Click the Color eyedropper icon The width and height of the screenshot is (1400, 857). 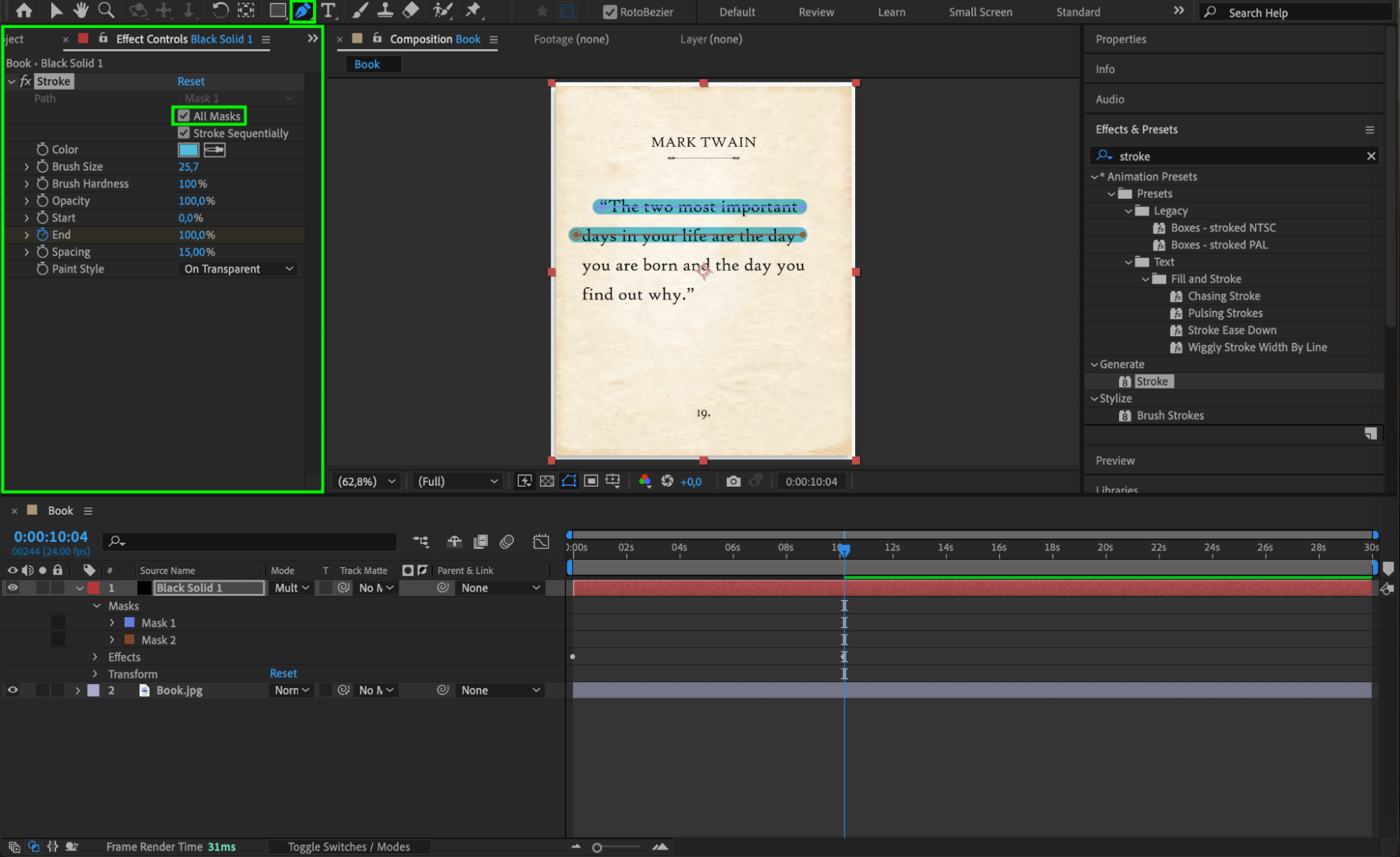(x=214, y=150)
